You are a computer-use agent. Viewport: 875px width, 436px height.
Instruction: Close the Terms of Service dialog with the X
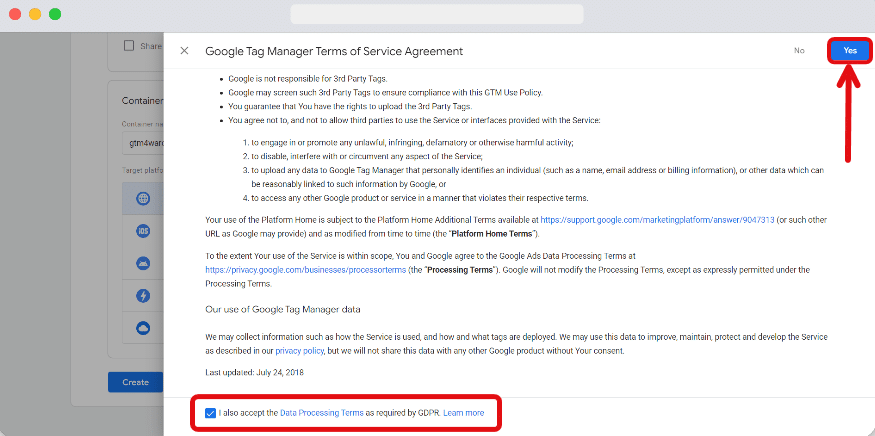point(184,51)
